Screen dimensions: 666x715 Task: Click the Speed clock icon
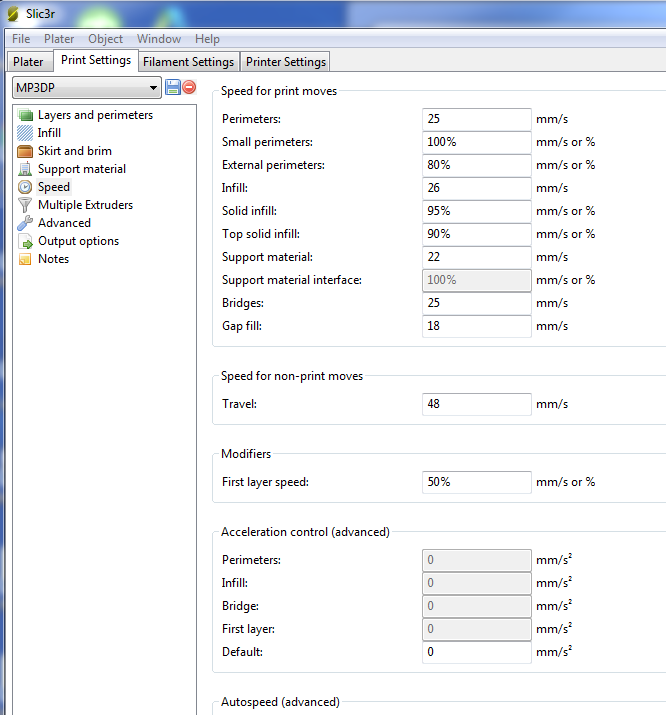(x=25, y=187)
